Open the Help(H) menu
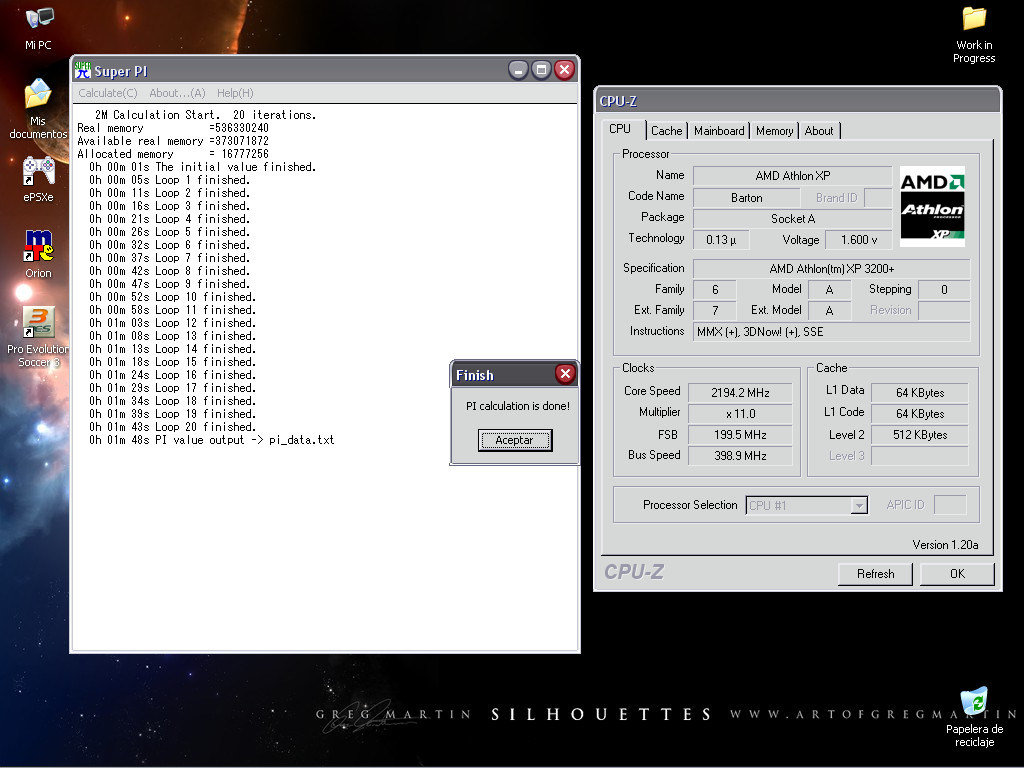Screen dimensions: 1024x768 click(235, 93)
